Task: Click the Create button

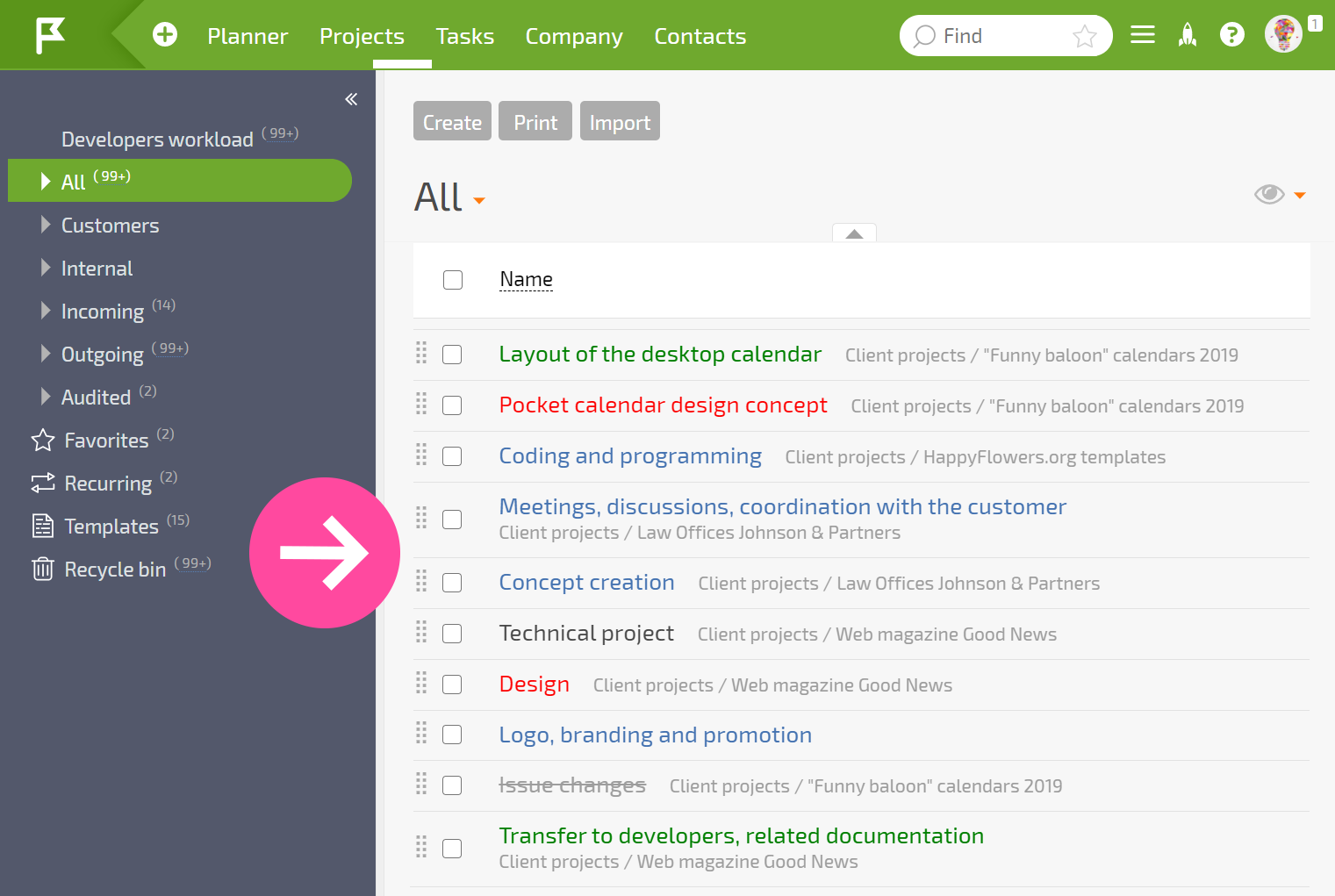Action: click(x=452, y=121)
